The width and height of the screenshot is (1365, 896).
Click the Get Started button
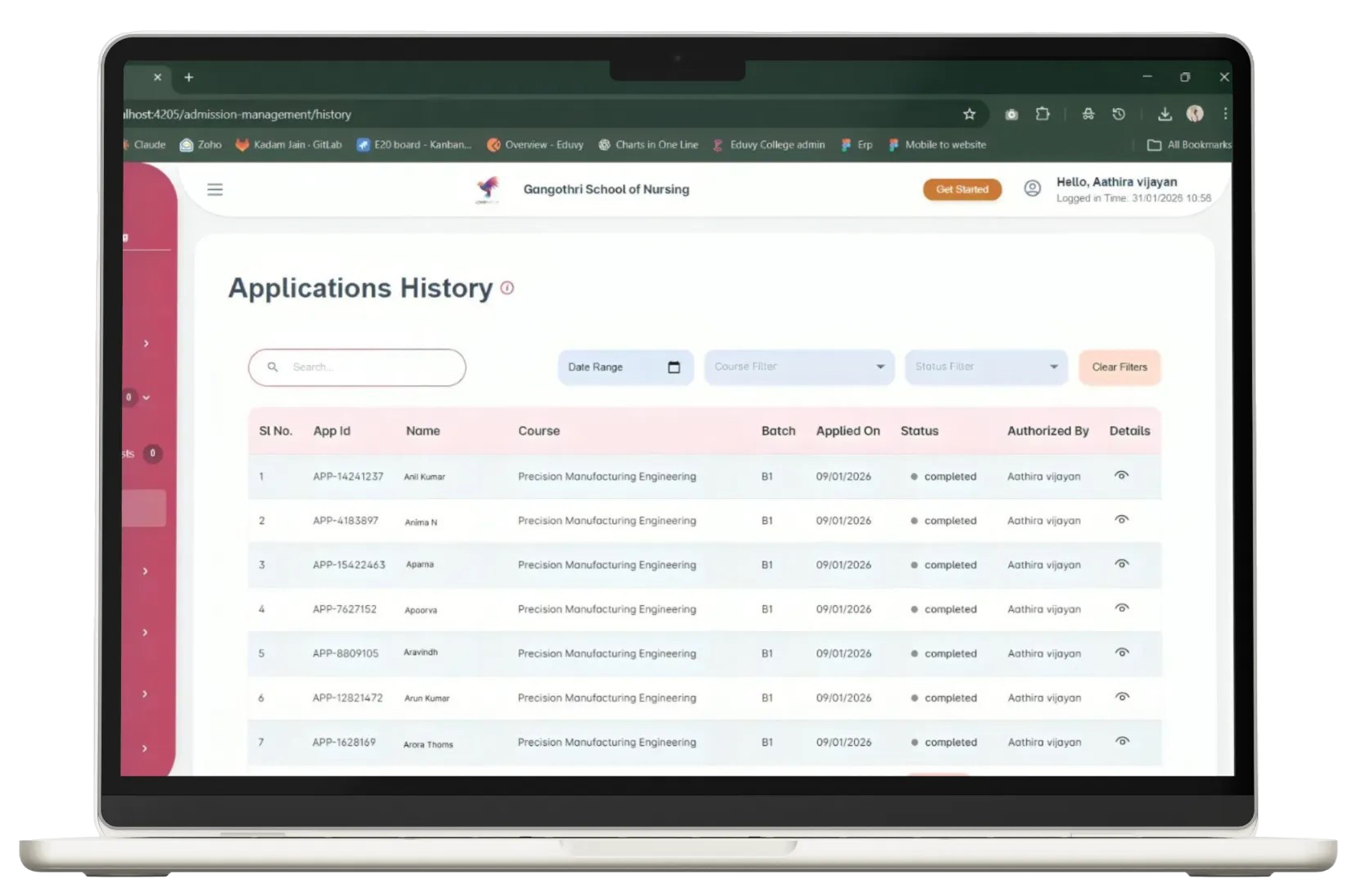(x=962, y=189)
